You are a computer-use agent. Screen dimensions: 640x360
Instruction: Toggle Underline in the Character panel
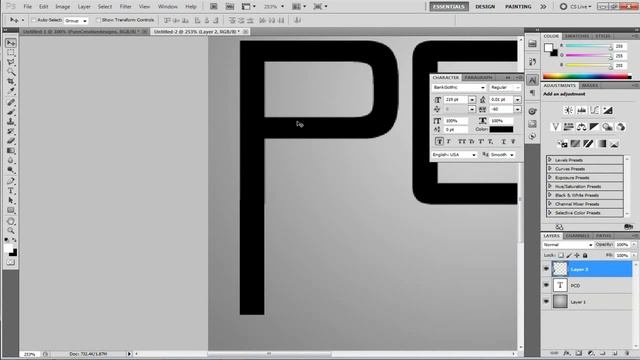(504, 141)
